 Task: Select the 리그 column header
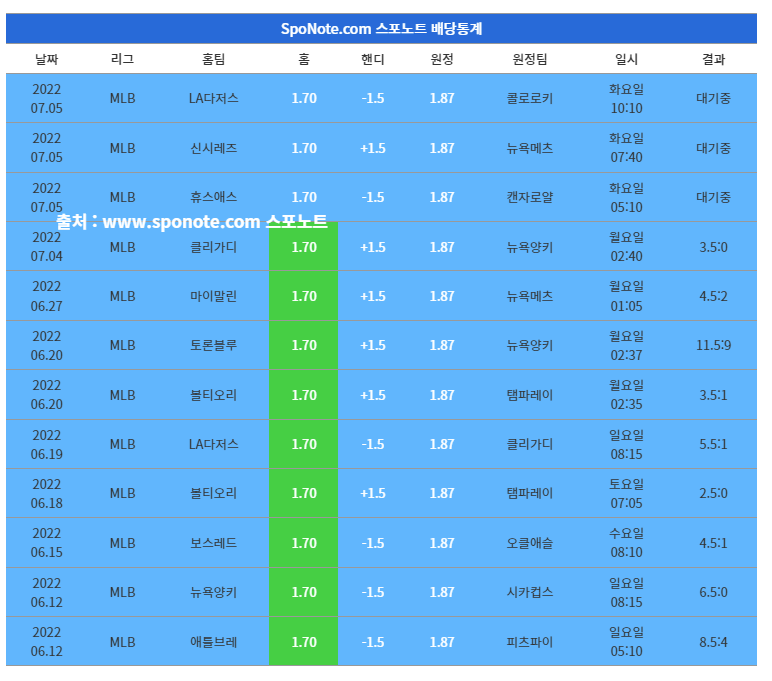122,59
